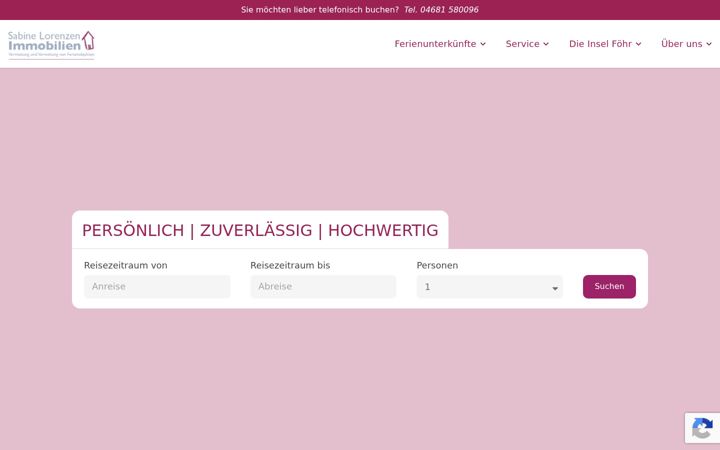Viewport: 720px width, 450px height.
Task: Click the text 'Sie möchten lieber telefonisch buchen?'
Action: click(x=320, y=10)
